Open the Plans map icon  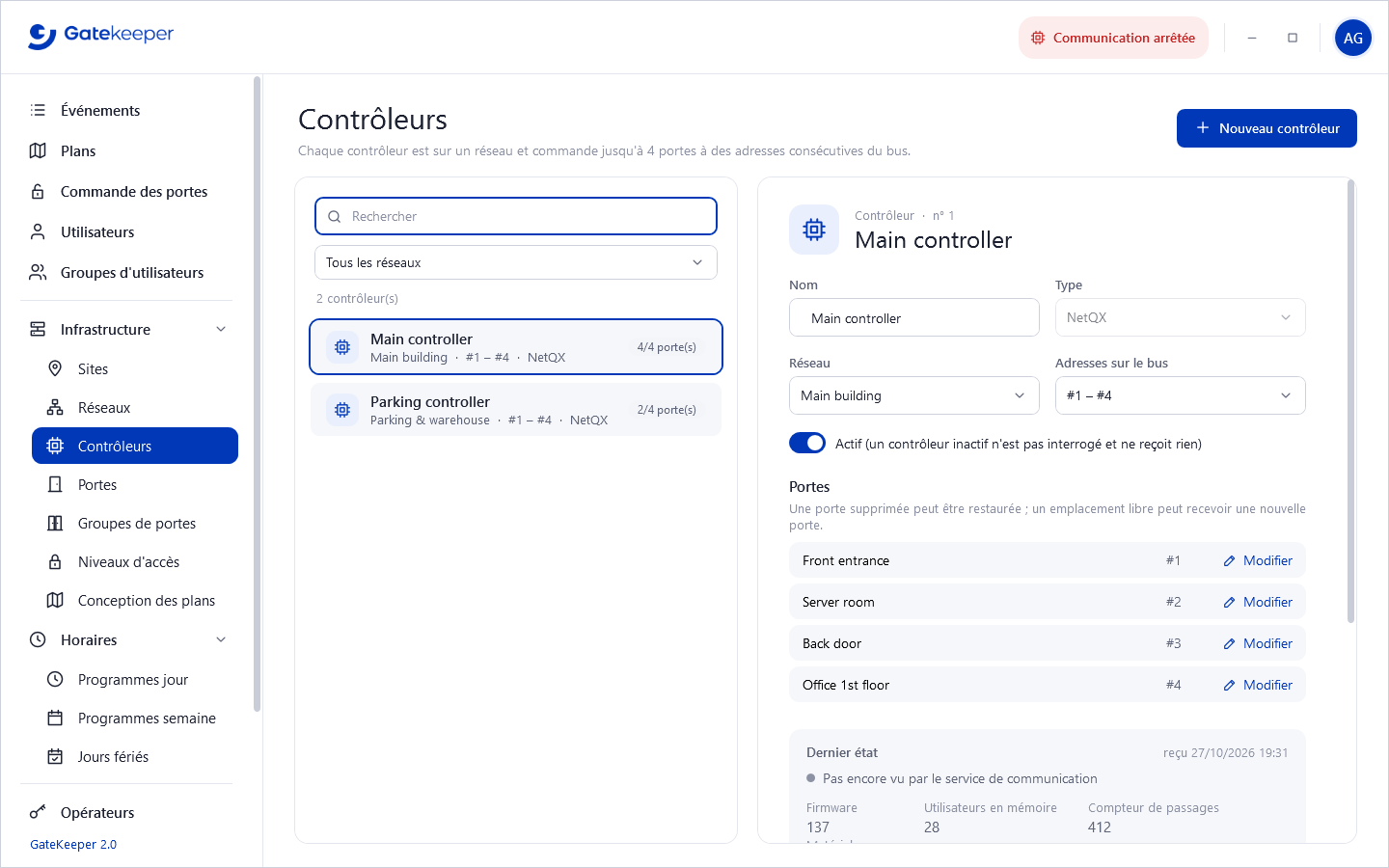tap(38, 150)
